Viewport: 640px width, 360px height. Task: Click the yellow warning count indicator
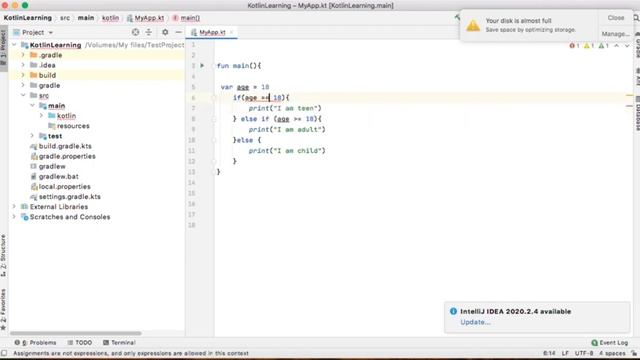pos(589,46)
